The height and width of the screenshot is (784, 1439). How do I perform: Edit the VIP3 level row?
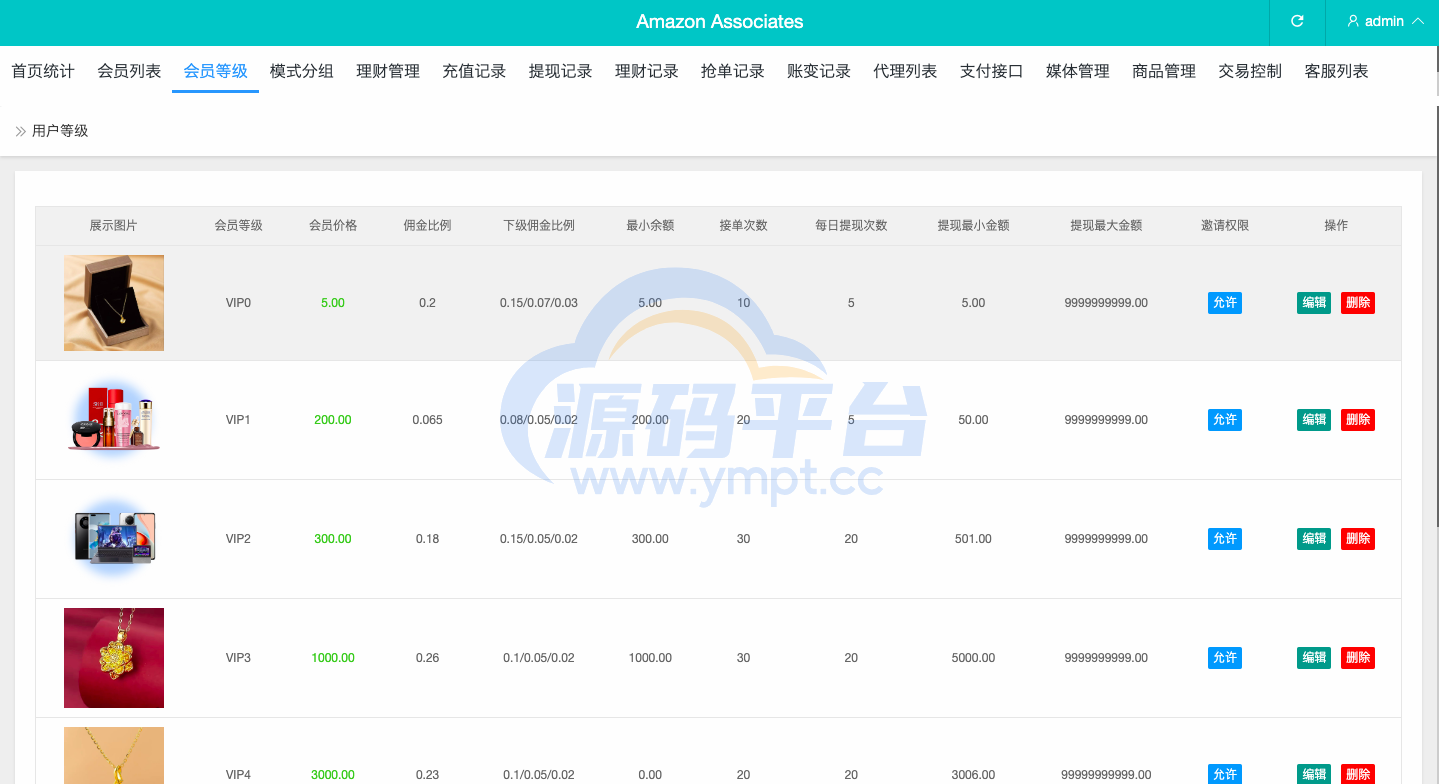pos(1314,658)
